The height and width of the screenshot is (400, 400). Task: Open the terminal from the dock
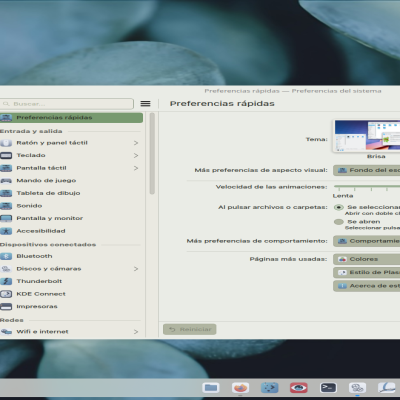pyautogui.click(x=328, y=388)
